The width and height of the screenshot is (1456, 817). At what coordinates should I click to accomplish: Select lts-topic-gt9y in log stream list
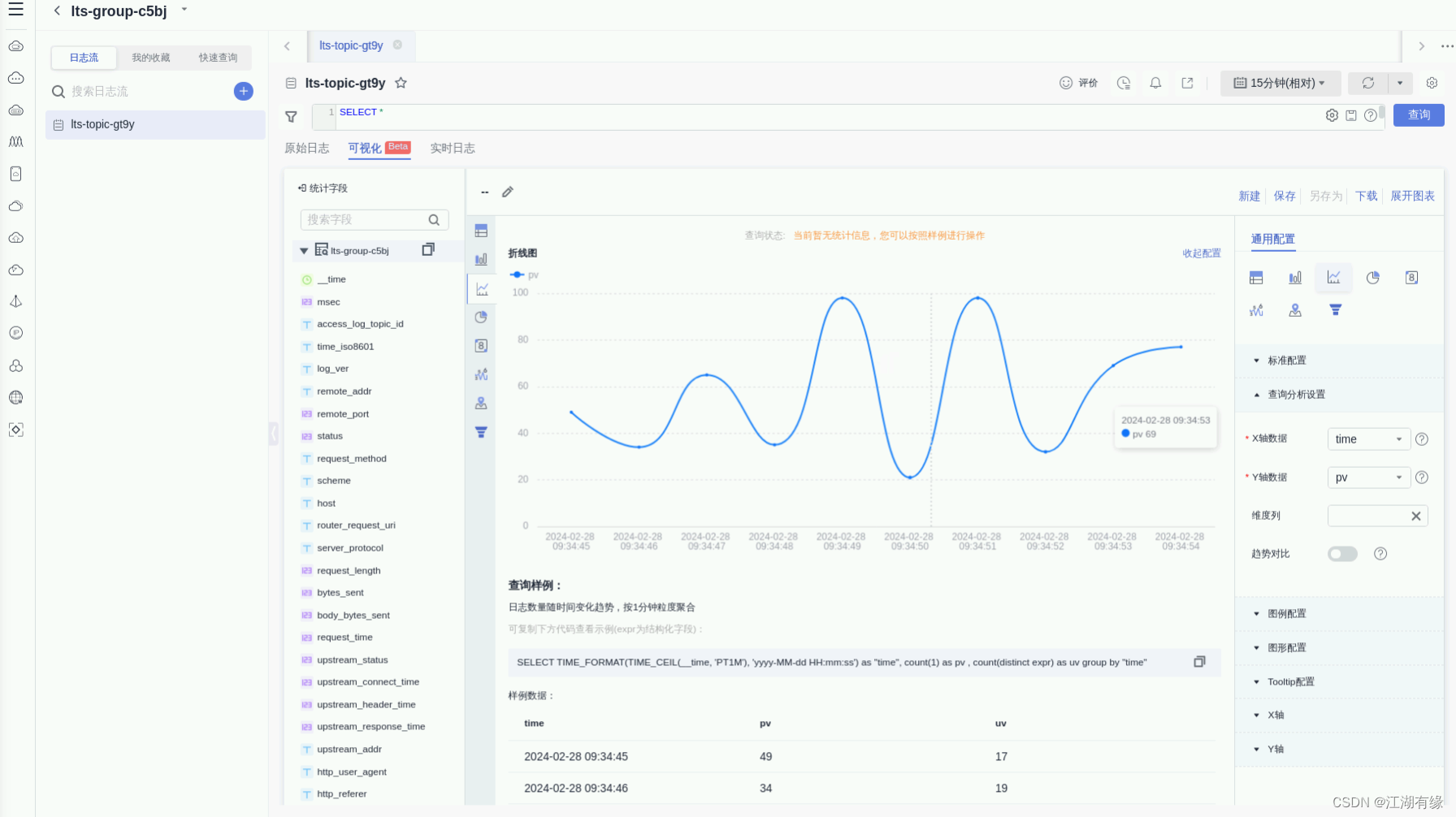tap(155, 124)
